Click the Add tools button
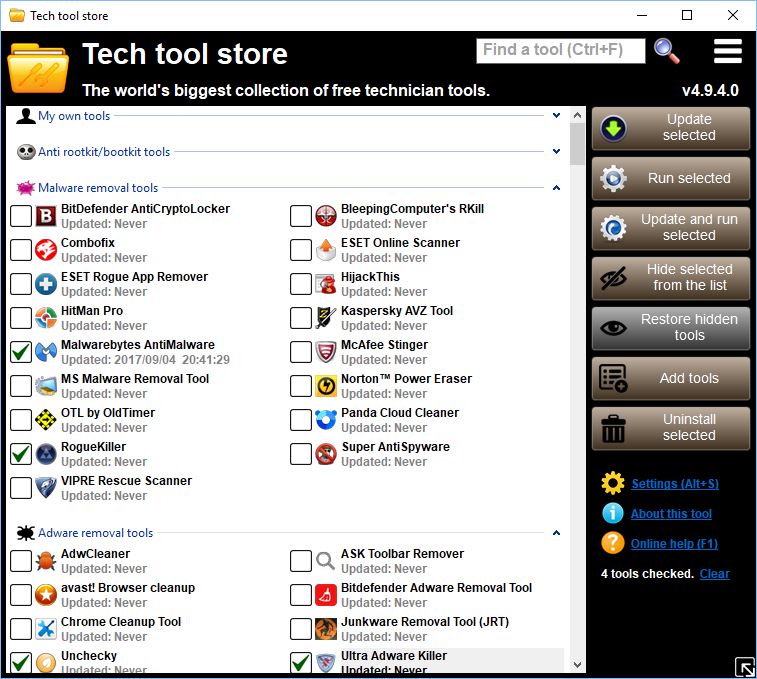Viewport: 757px width, 679px height. (x=671, y=378)
